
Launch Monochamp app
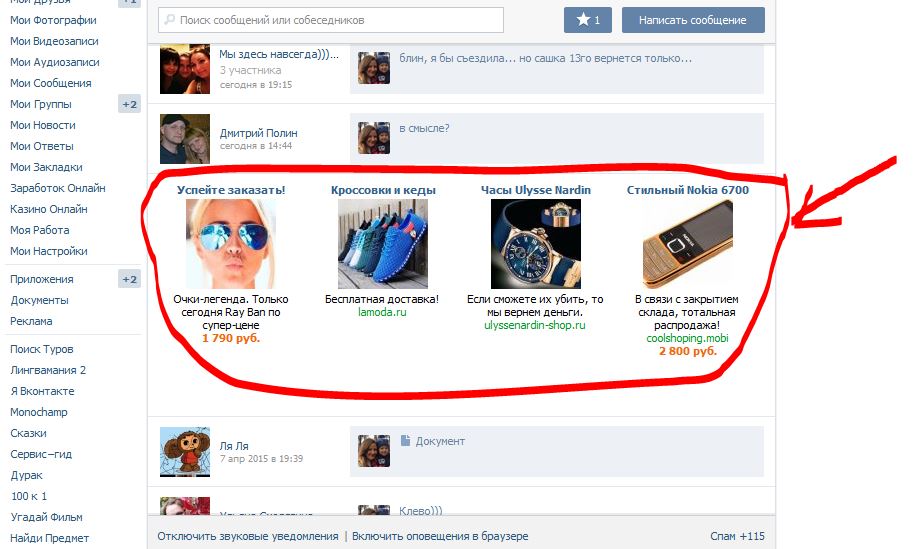[39, 412]
